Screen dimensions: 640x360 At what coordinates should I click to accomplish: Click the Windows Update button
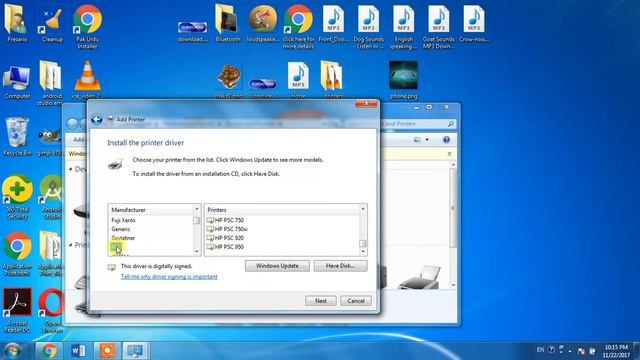coord(277,266)
